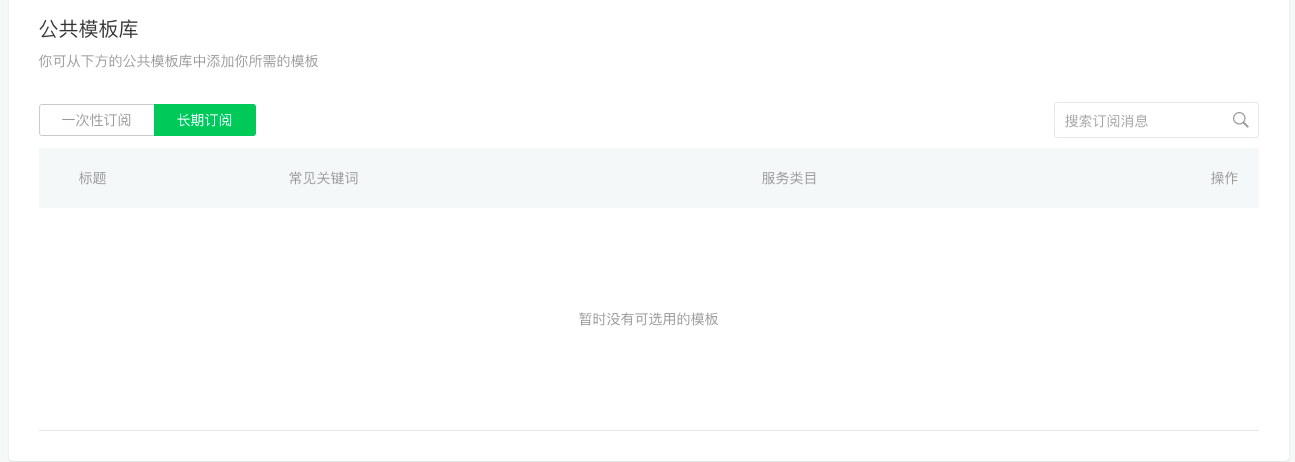Click the empty table body above the empty message
The image size is (1295, 462).
[x=649, y=255]
